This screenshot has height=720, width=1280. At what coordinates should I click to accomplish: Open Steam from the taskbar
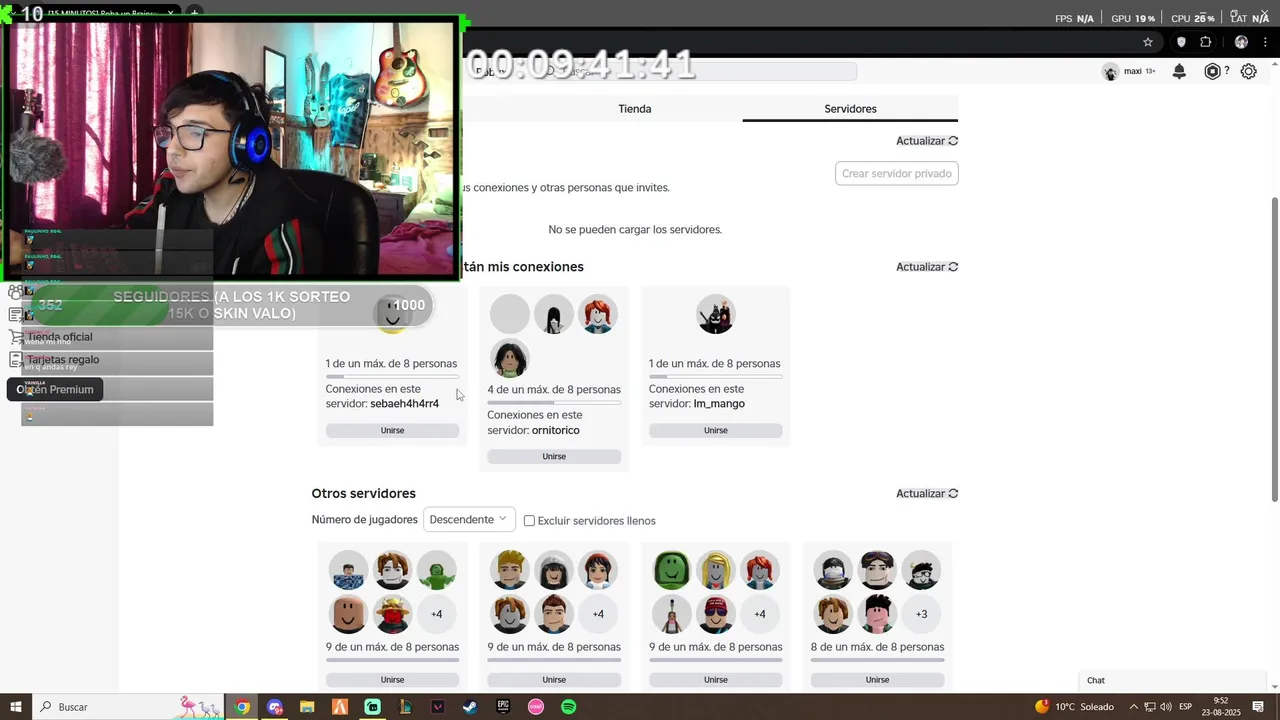pos(470,707)
